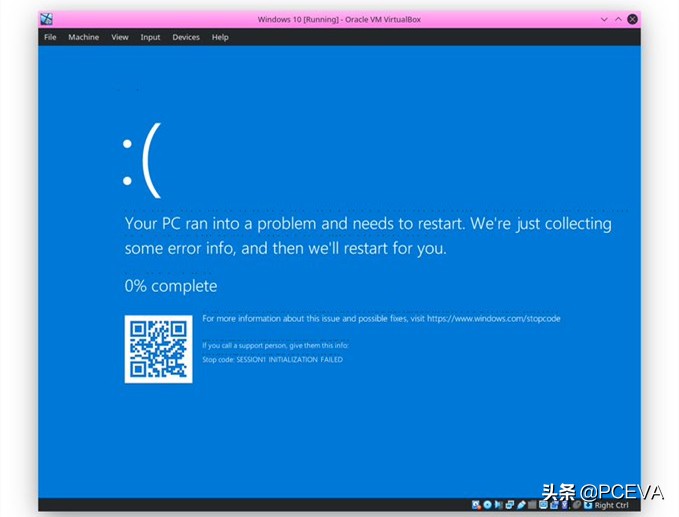Click the USB devices status icon
The width and height of the screenshot is (679, 517).
tap(521, 505)
